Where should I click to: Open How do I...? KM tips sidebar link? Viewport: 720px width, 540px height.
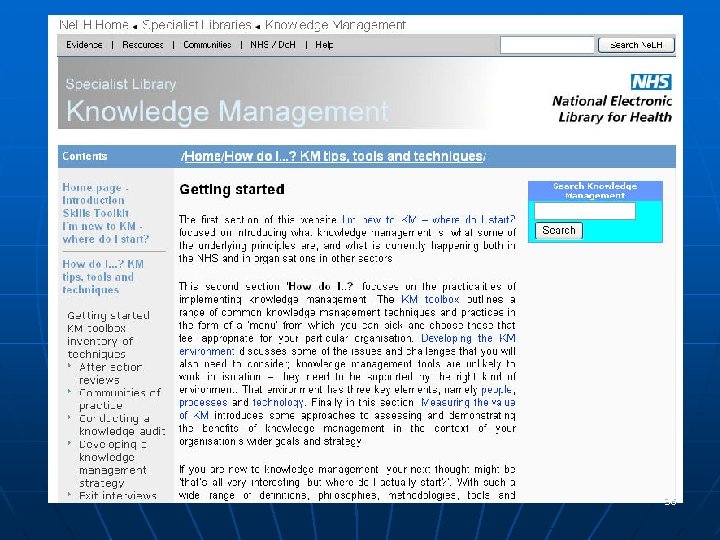(103, 277)
